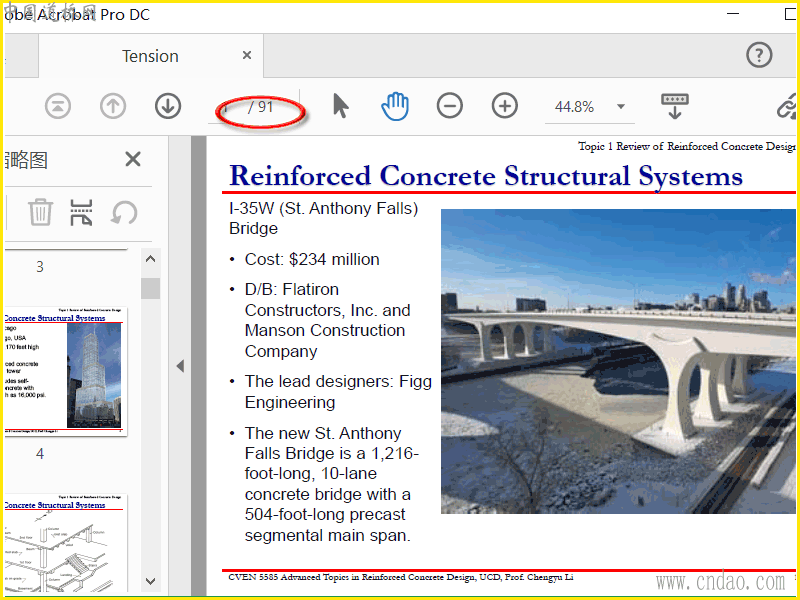Rotate page counterclockwise icon
This screenshot has width=800, height=600.
[x=124, y=212]
